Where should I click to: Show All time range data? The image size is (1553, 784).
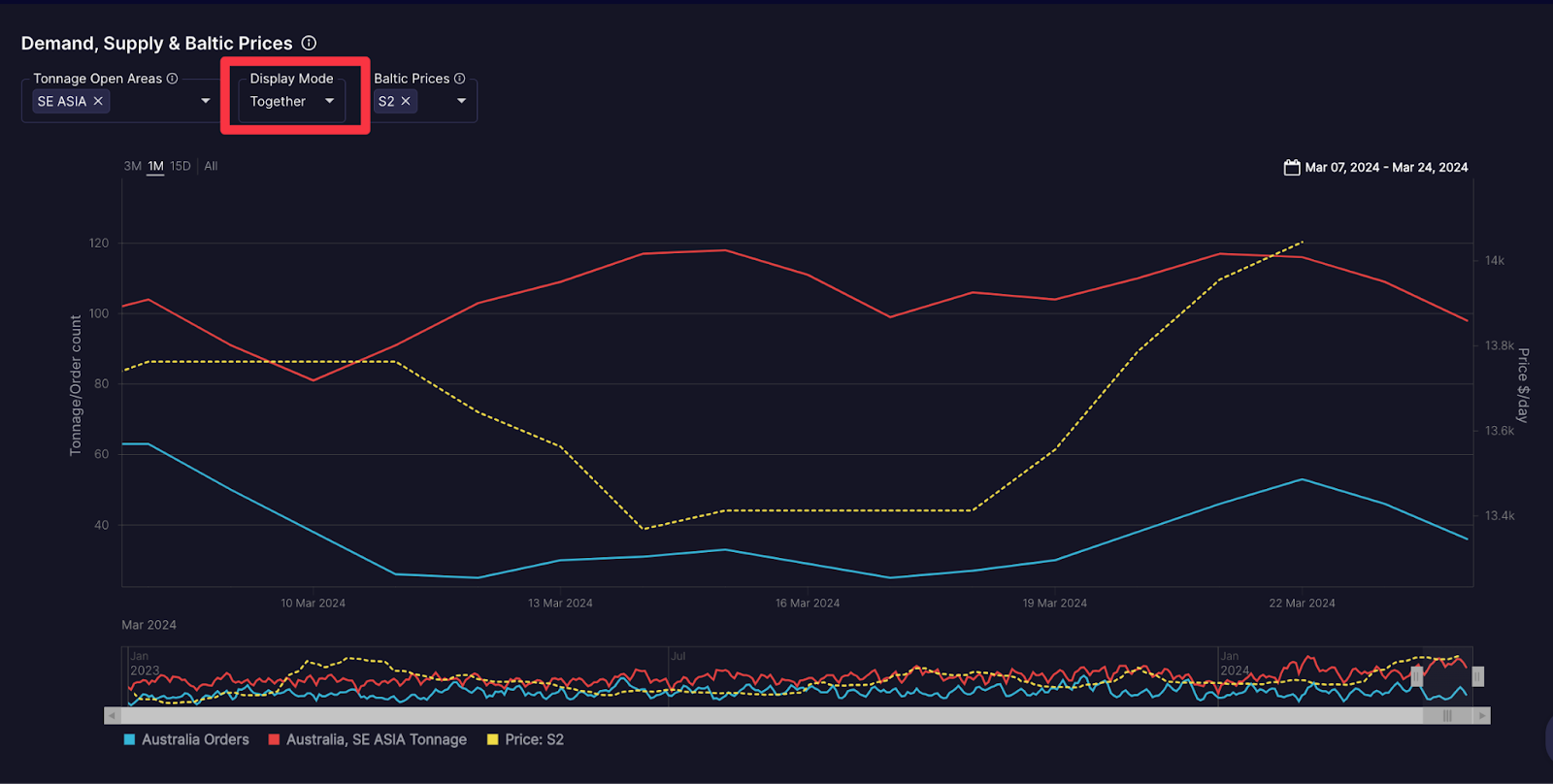coord(211,166)
